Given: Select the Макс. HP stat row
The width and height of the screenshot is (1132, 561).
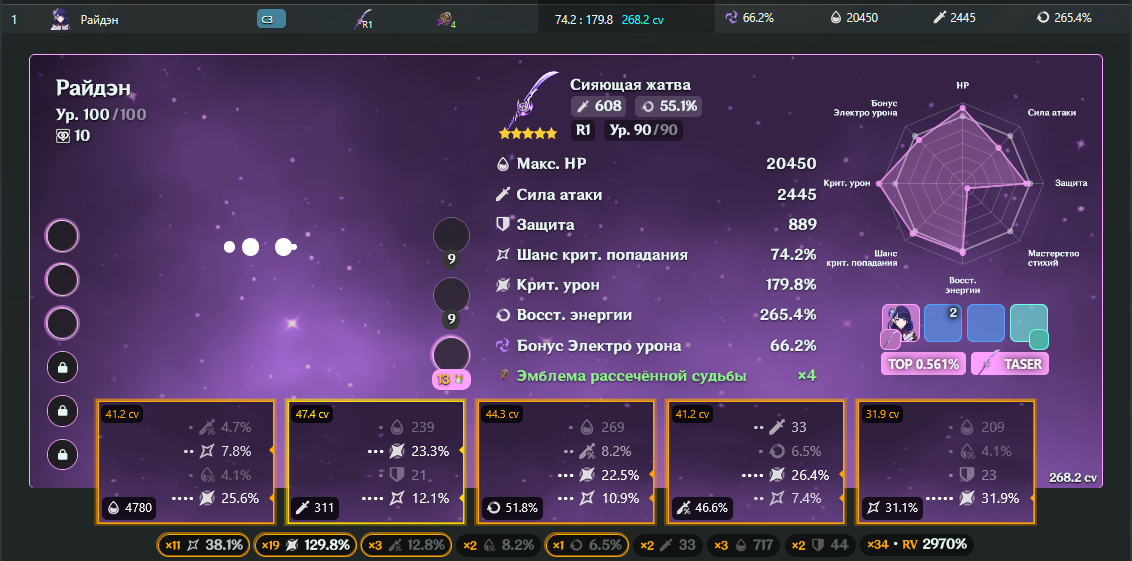Looking at the screenshot, I should tap(657, 164).
